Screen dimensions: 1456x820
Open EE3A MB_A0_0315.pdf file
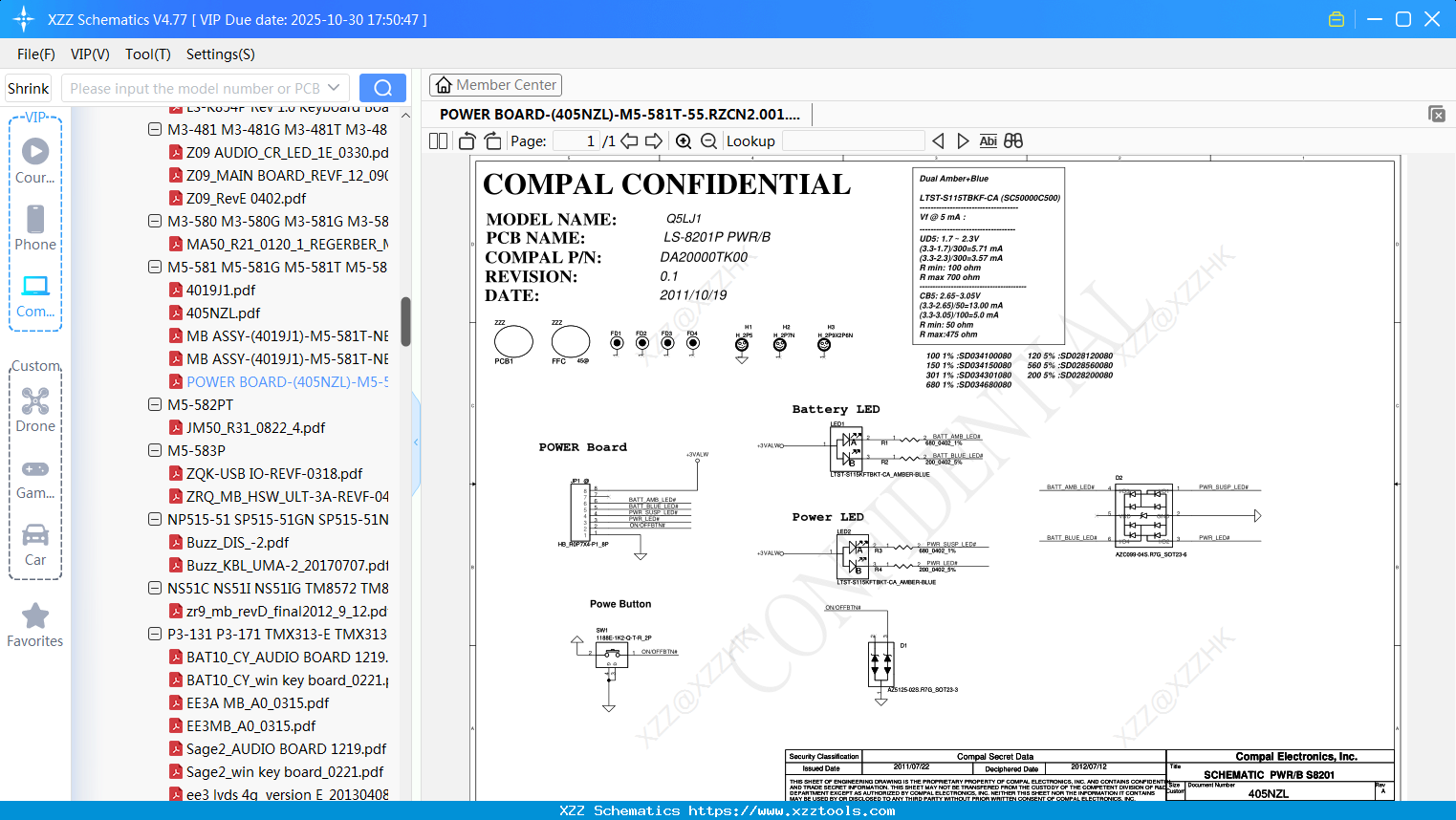pos(257,702)
